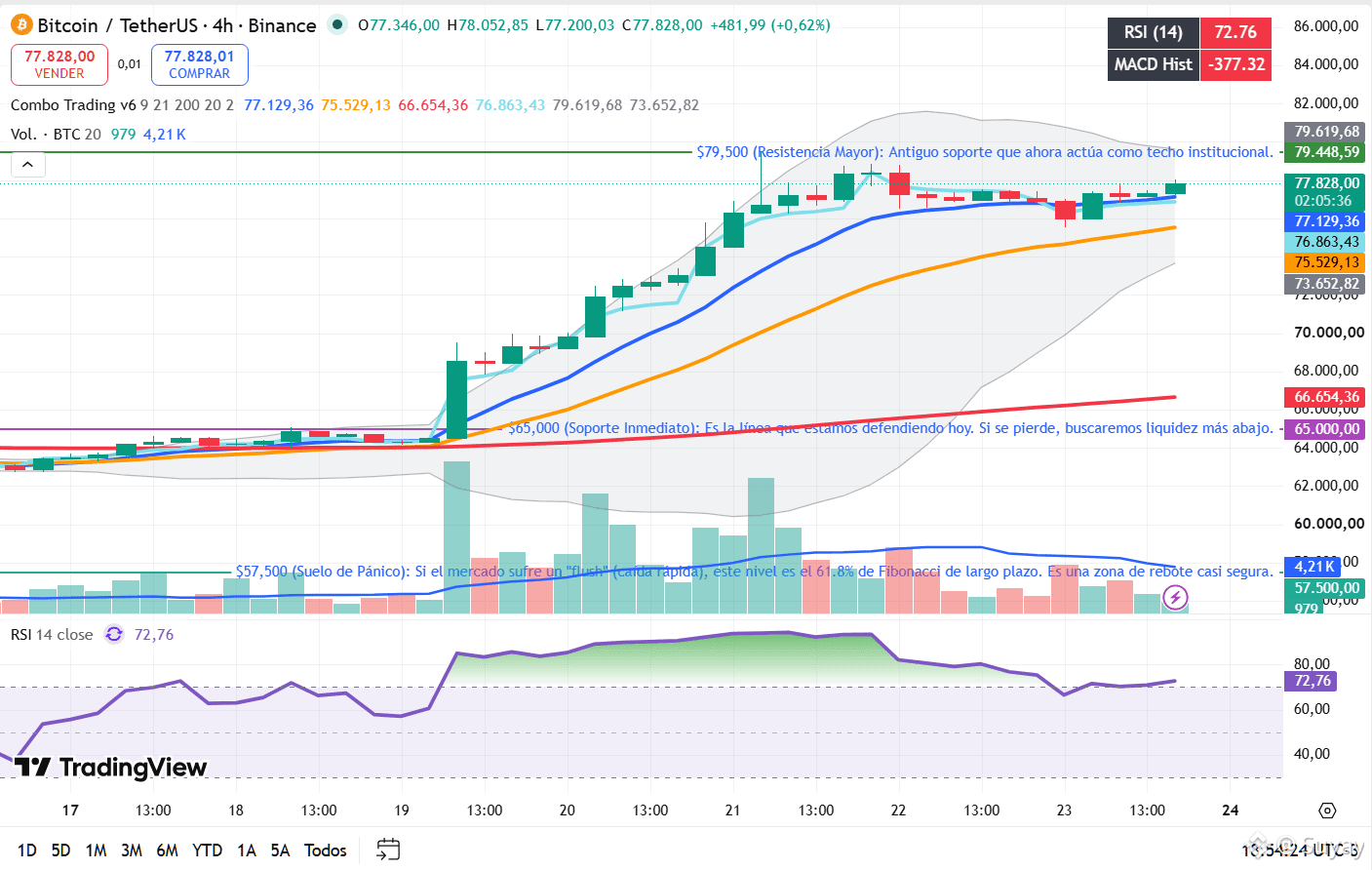Image resolution: width=1372 pixels, height=870 pixels.
Task: Open chart settings via the gear icon
Action: (1326, 811)
